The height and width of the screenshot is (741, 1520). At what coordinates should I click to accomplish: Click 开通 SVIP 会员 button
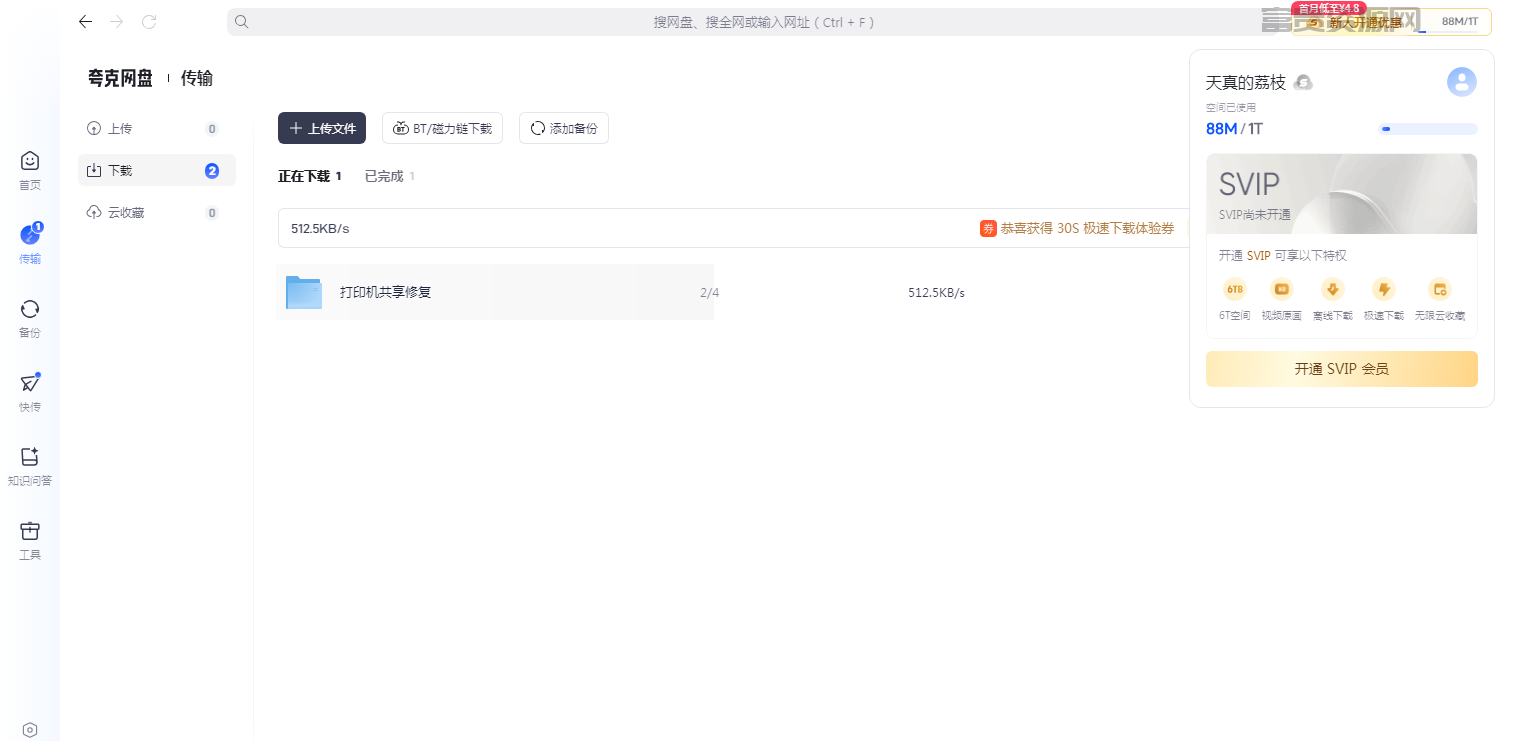tap(1341, 369)
